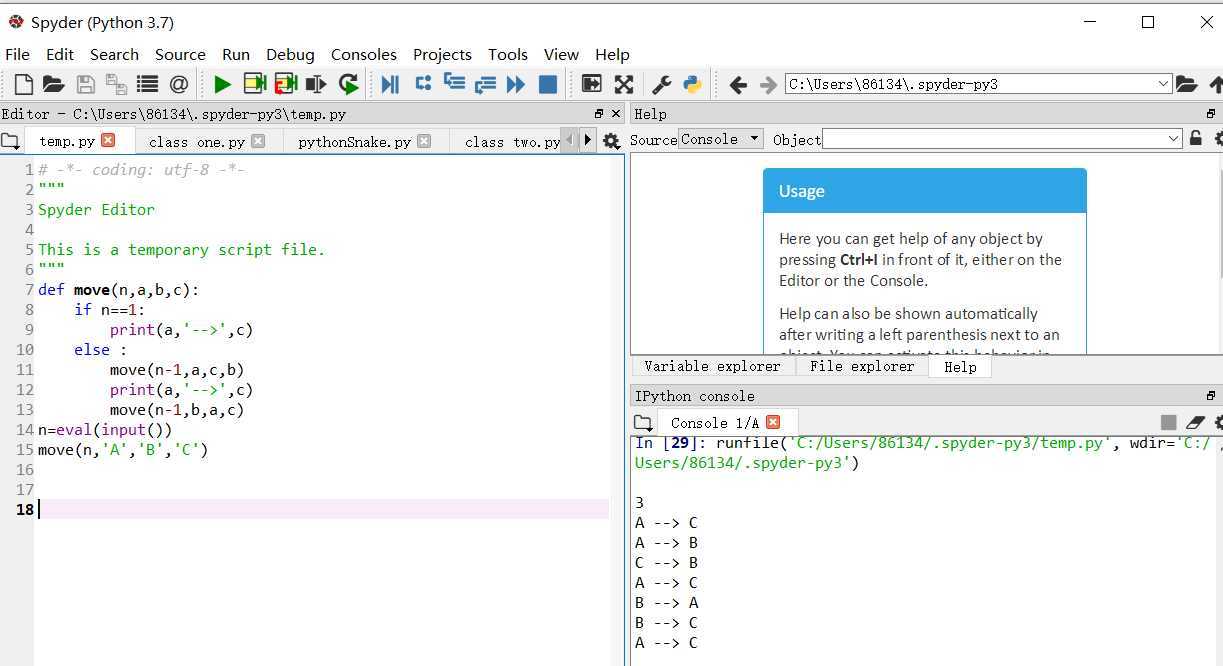
Task: Switch to Variable explorer tab
Action: [712, 367]
